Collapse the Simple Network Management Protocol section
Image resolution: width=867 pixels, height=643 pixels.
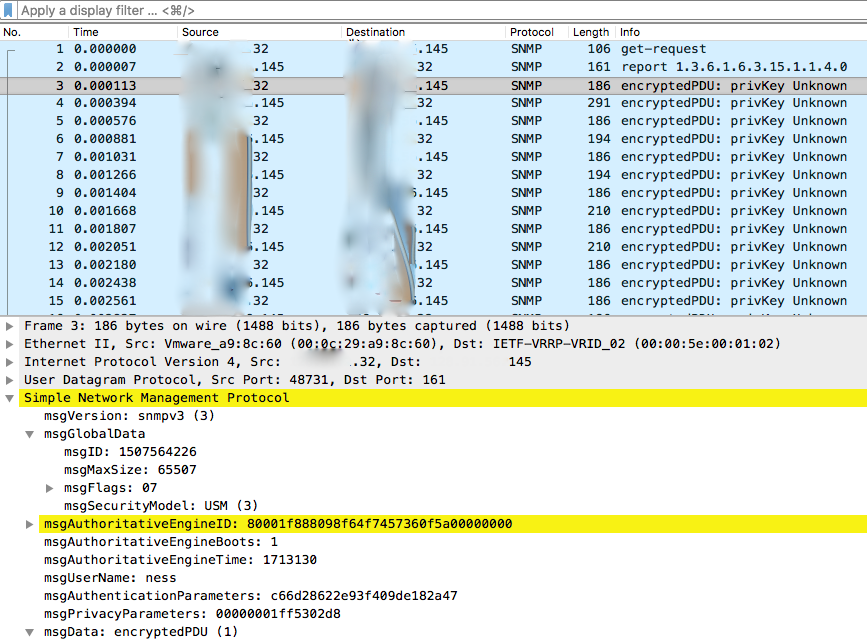[8, 398]
